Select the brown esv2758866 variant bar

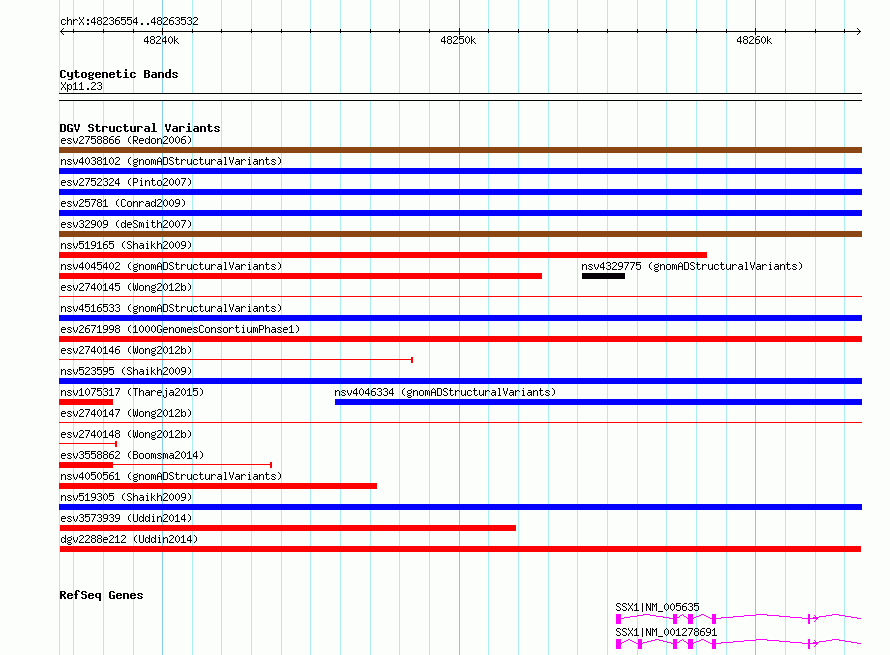coord(460,150)
